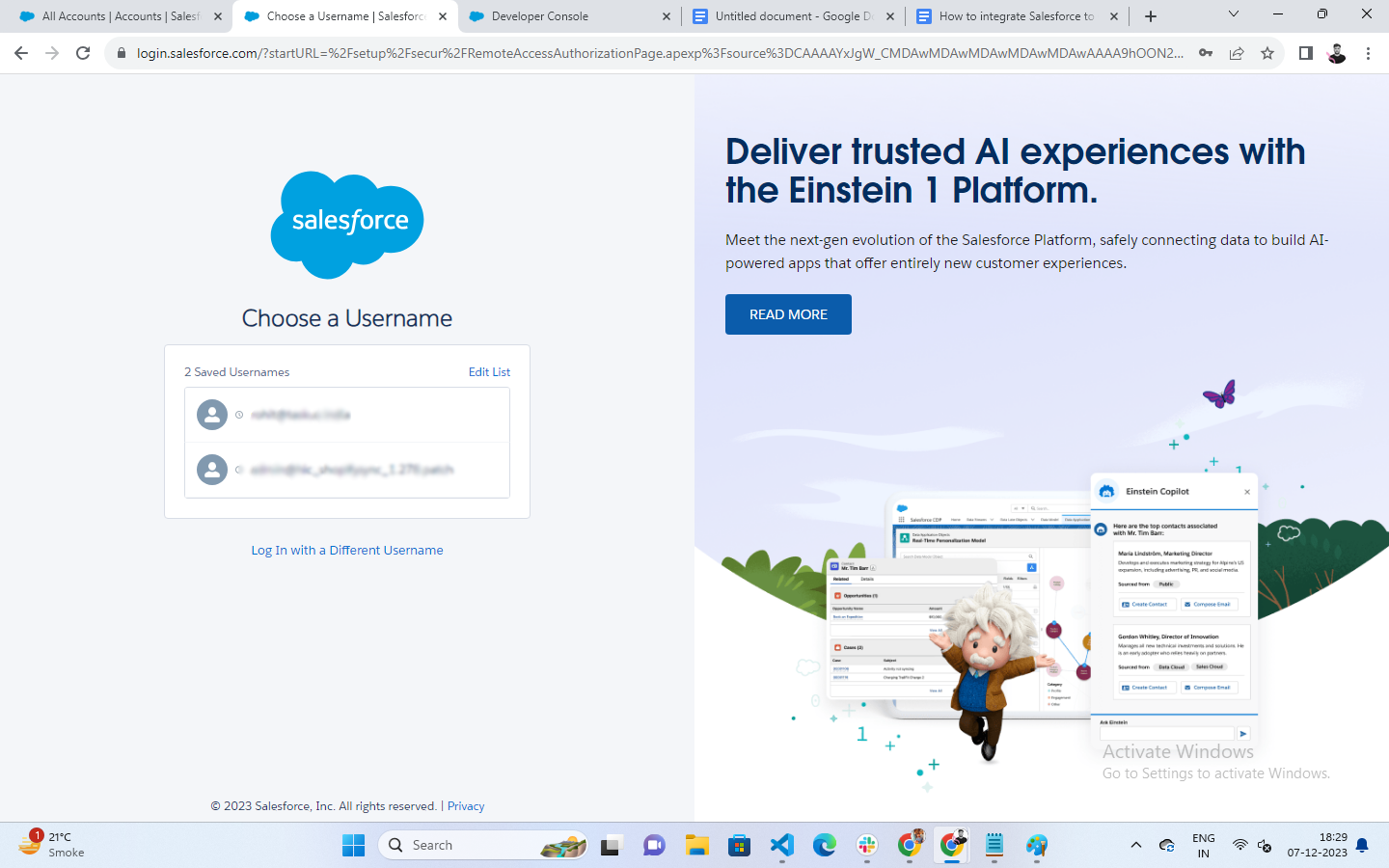Select the Choose a Username tab
This screenshot has width=1389, height=868.
345,16
